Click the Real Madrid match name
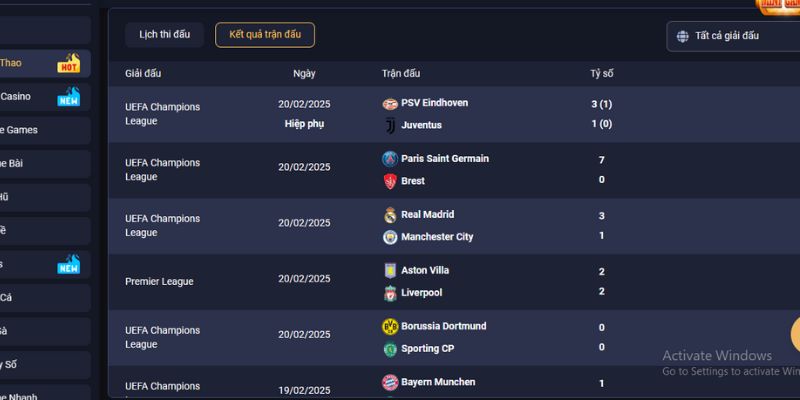The height and width of the screenshot is (400, 800). click(428, 215)
